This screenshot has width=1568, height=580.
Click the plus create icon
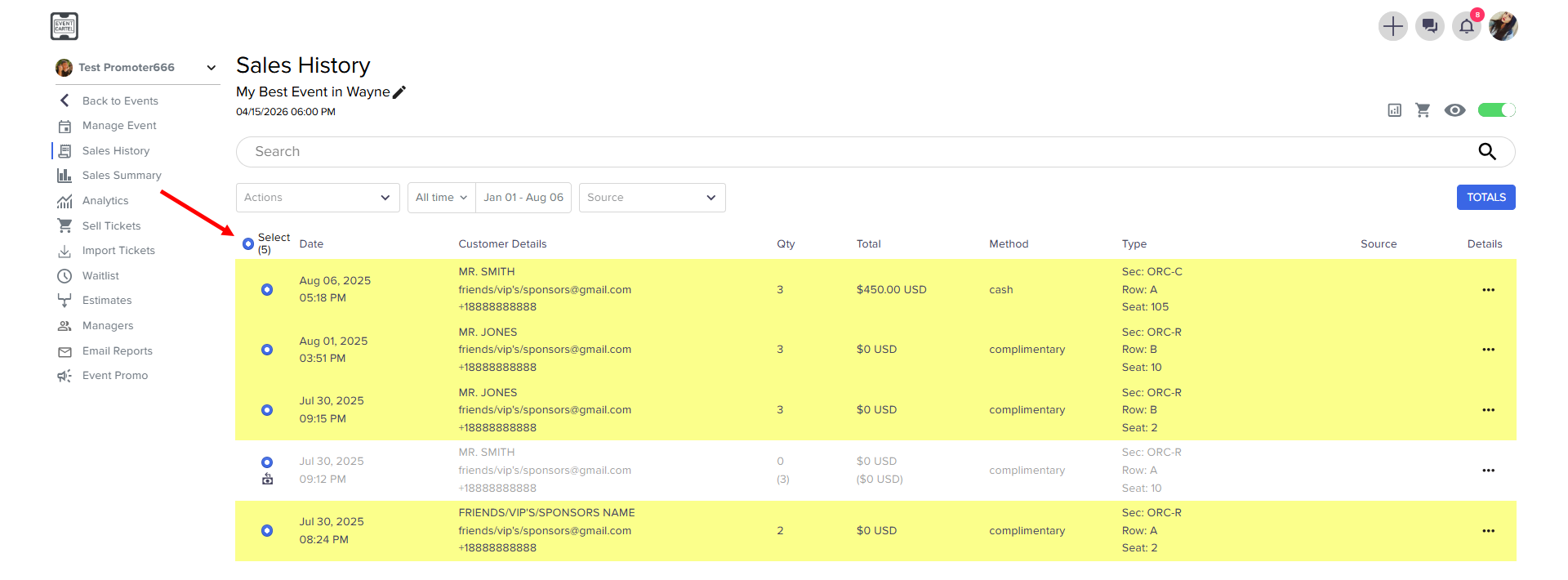[1392, 26]
